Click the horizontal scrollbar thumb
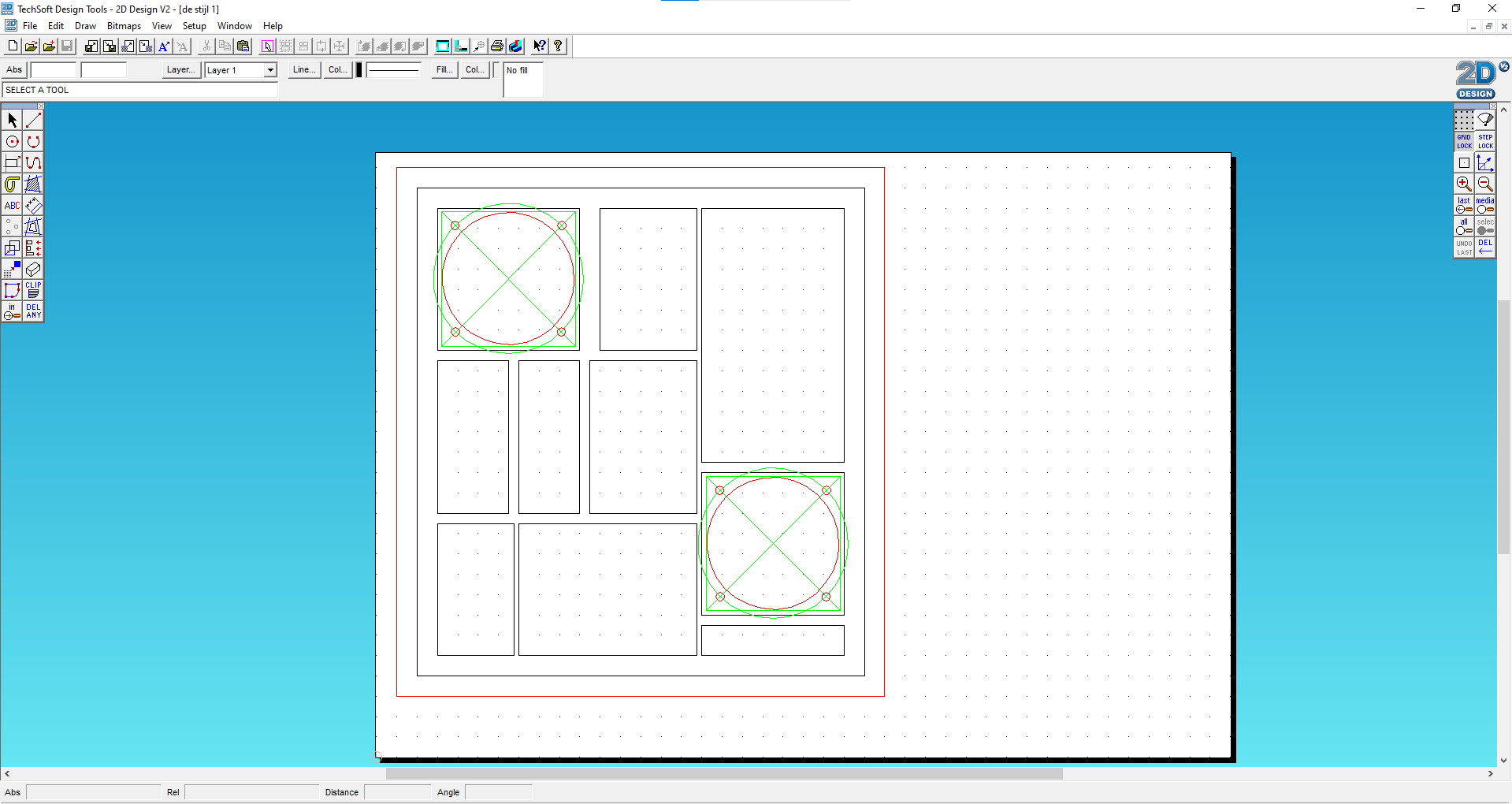 [724, 774]
